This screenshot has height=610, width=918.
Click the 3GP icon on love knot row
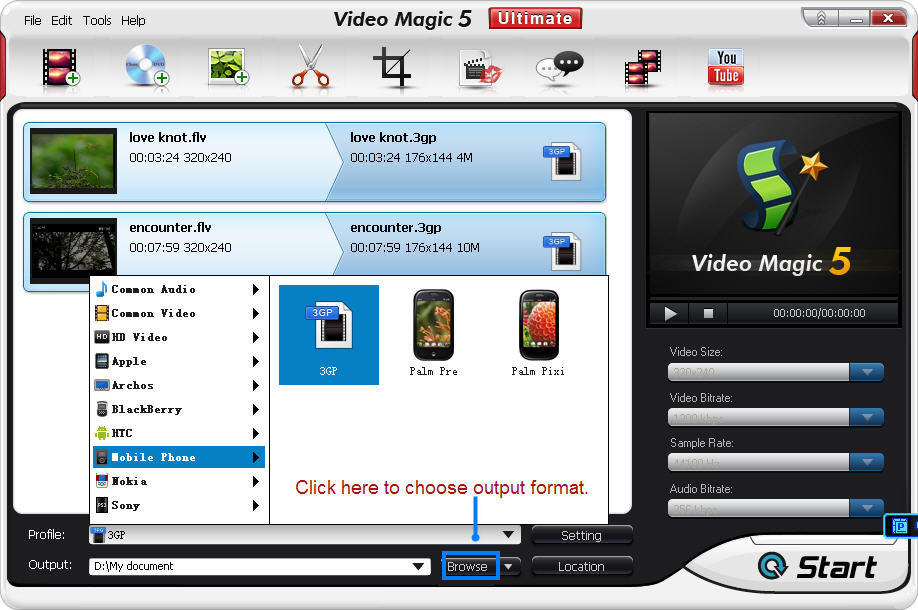[x=562, y=161]
